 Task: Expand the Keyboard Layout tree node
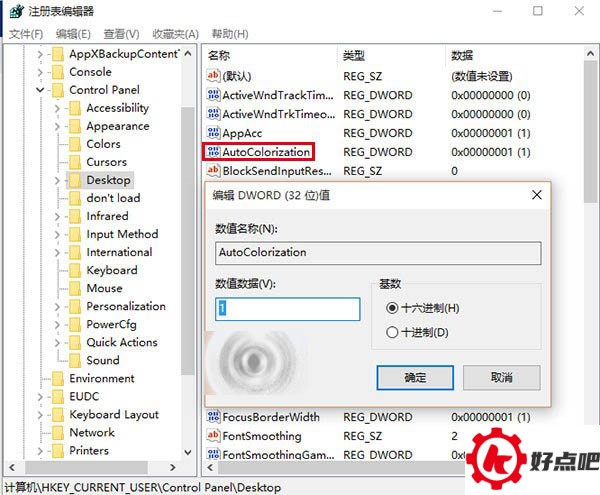point(40,415)
